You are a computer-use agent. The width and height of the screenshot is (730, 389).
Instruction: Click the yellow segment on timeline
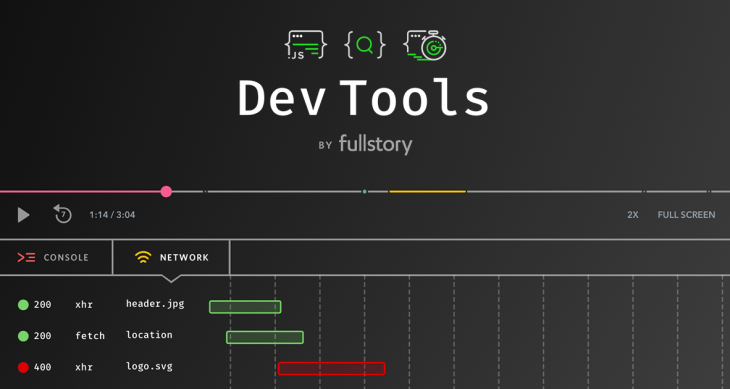coord(427,192)
